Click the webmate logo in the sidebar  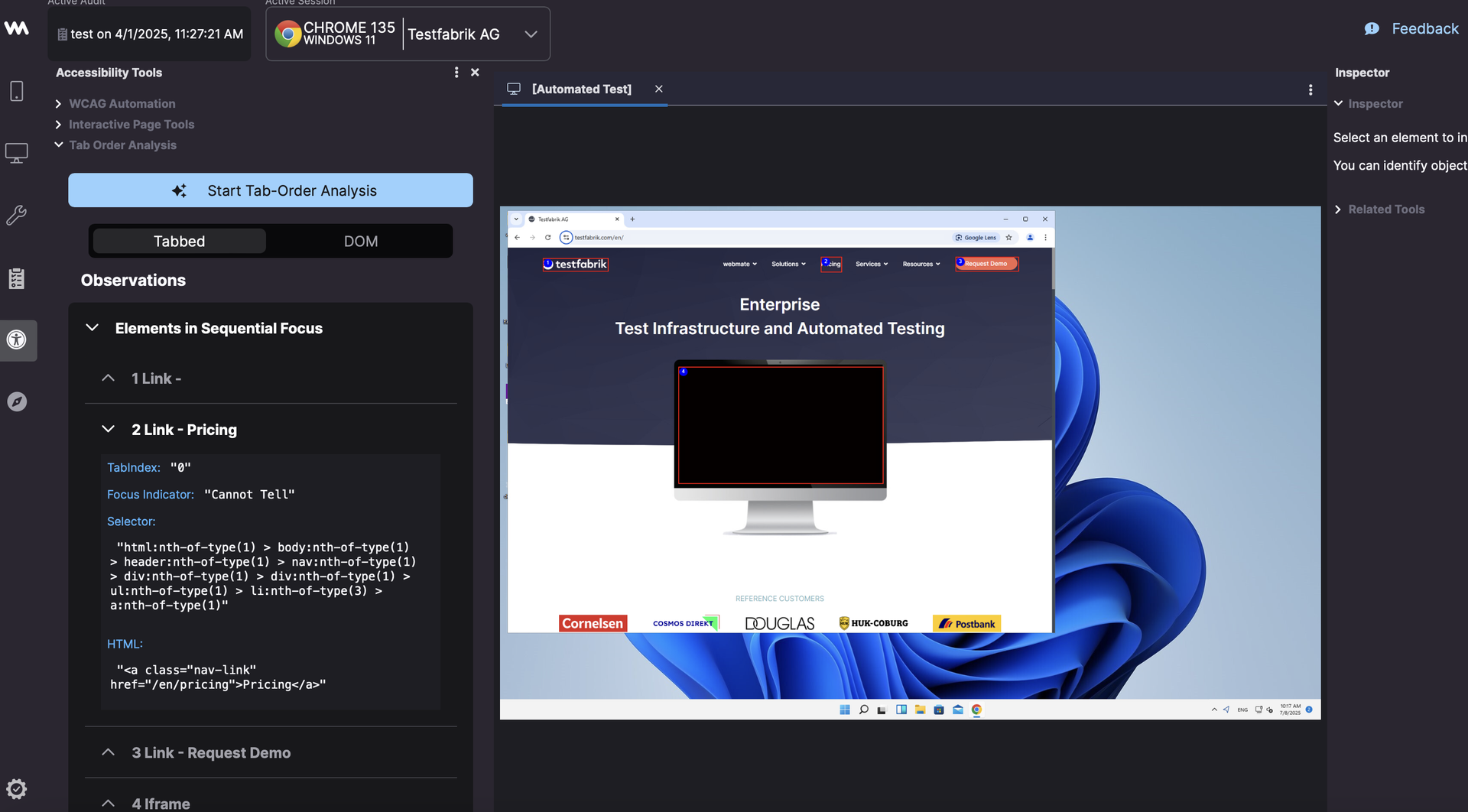pyautogui.click(x=16, y=28)
